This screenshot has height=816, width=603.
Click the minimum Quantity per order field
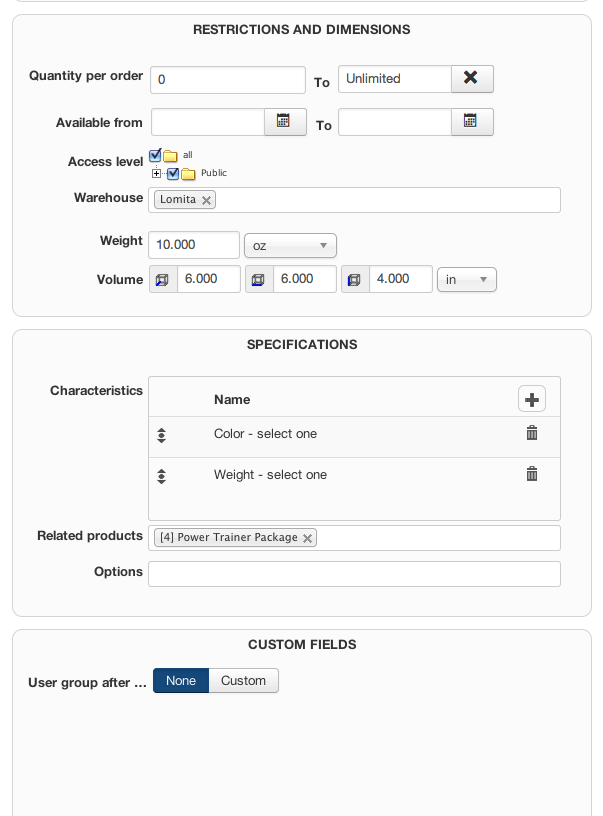pos(227,80)
